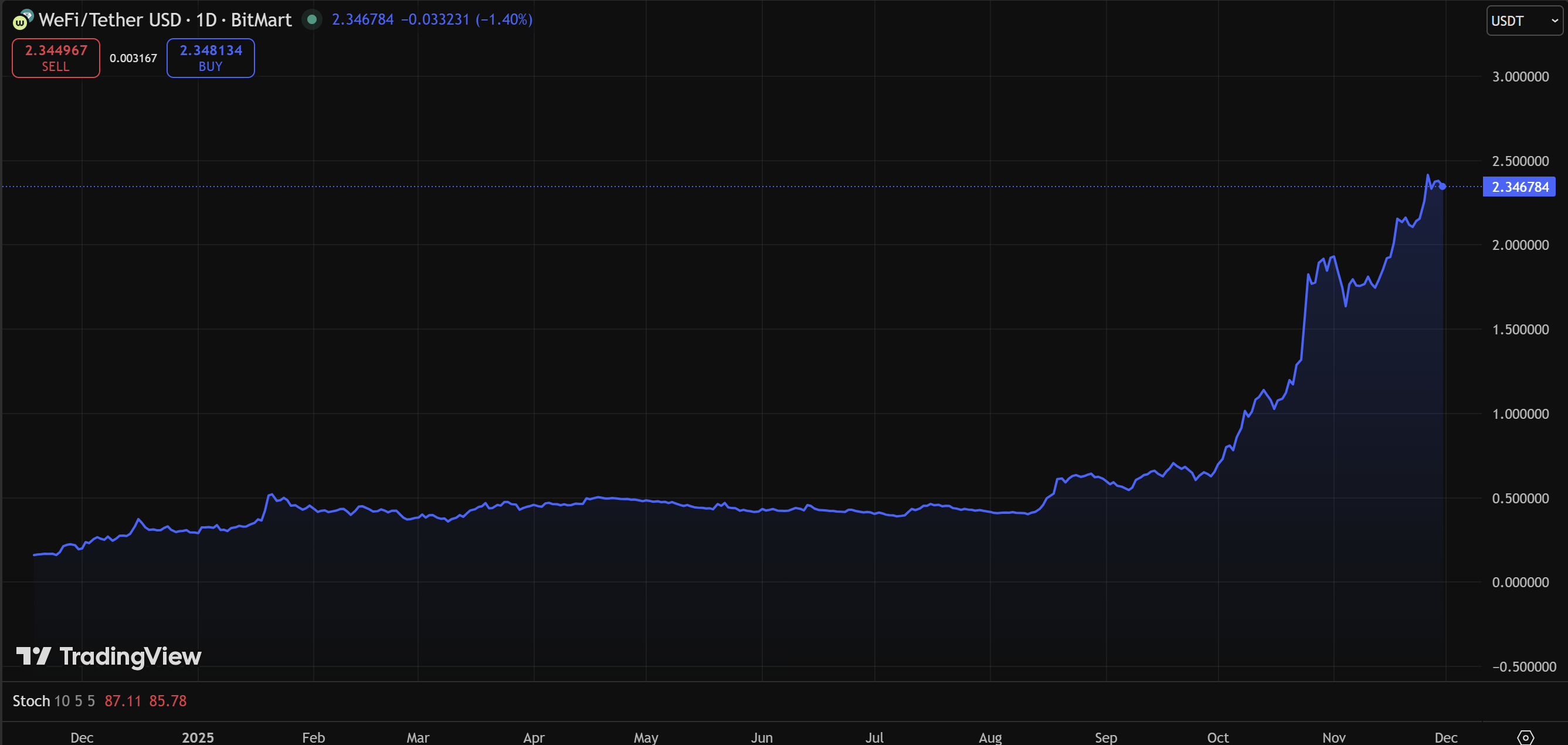
Task: Click the green market status dot
Action: (x=311, y=19)
